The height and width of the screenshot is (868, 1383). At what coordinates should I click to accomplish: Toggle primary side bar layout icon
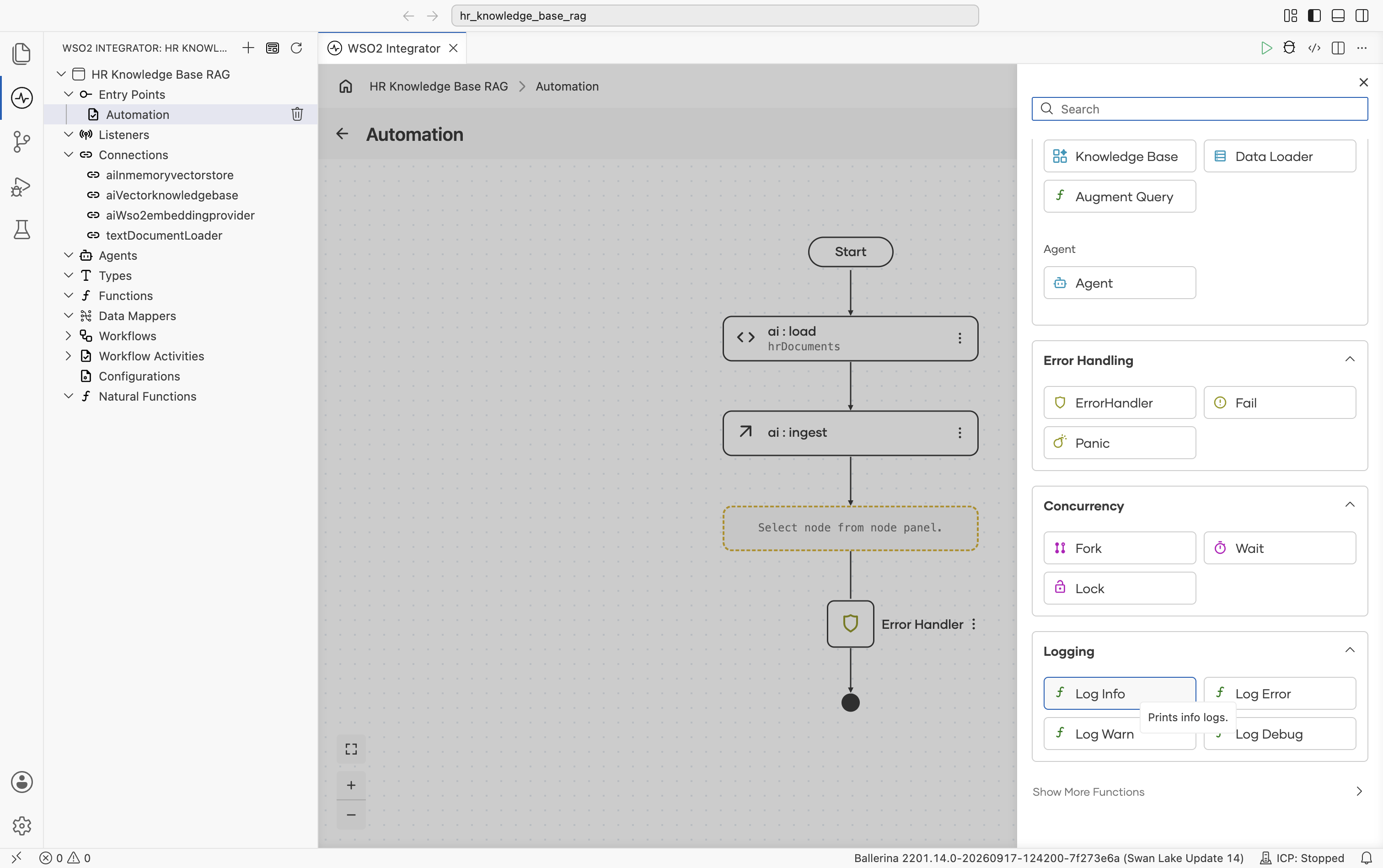click(x=1314, y=16)
